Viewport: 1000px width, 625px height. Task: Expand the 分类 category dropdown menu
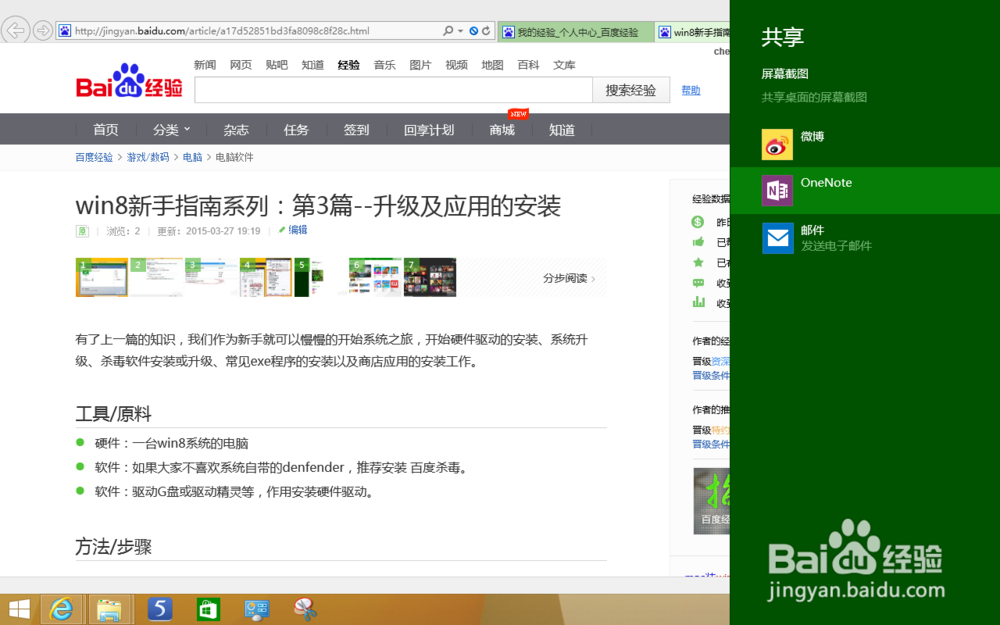pos(171,129)
